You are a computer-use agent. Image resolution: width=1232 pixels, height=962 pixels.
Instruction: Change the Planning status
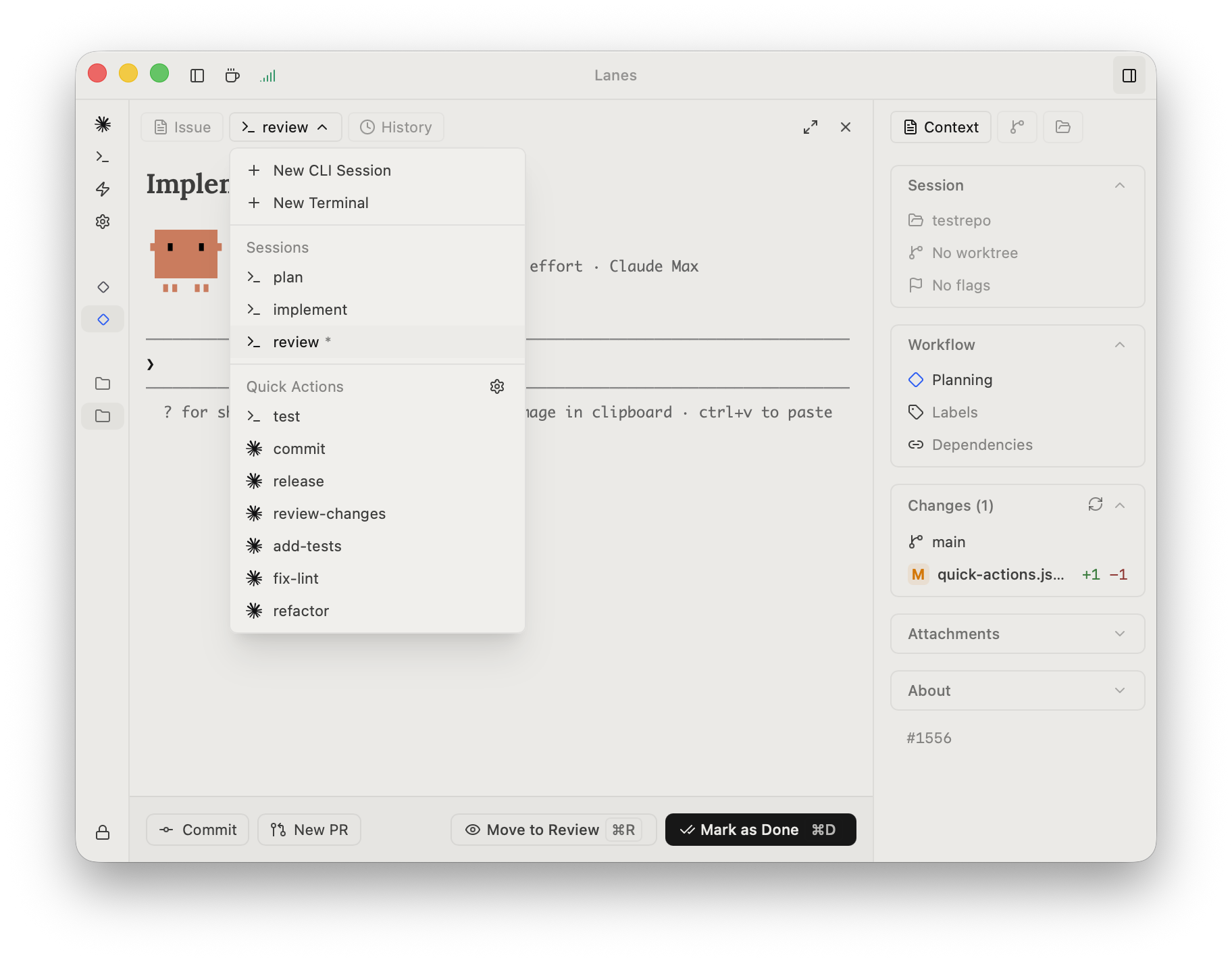click(1017, 380)
